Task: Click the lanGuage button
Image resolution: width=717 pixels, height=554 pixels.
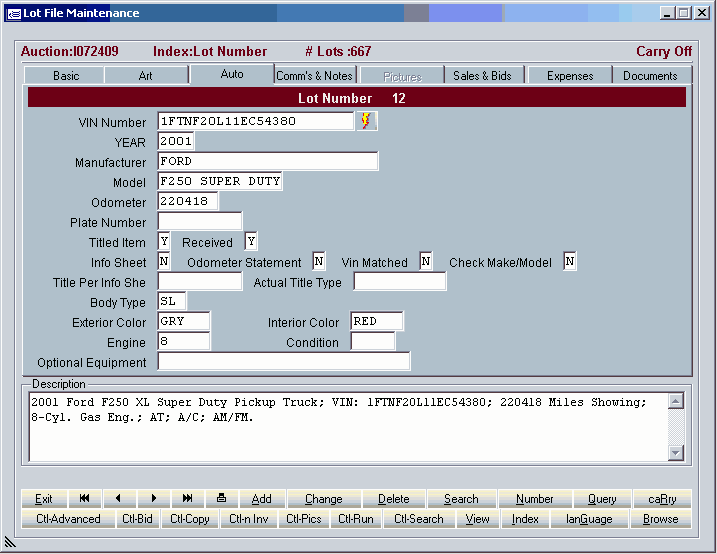Action: [x=589, y=519]
